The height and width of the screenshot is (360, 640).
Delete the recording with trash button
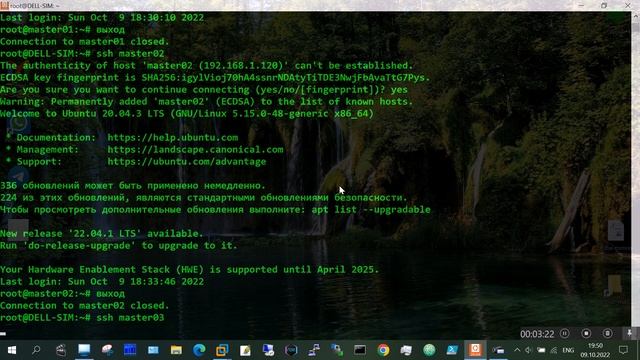607,333
